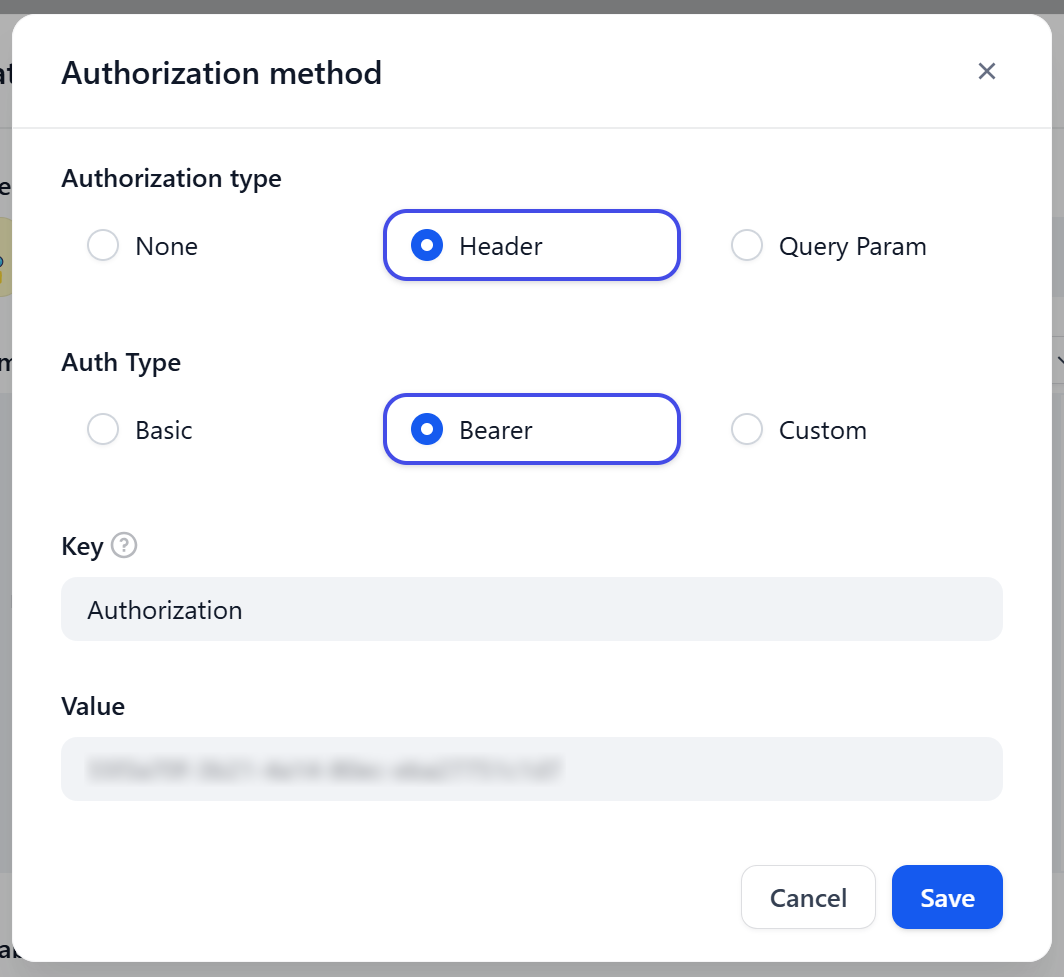
Task: Save the authorization settings
Action: 946,897
